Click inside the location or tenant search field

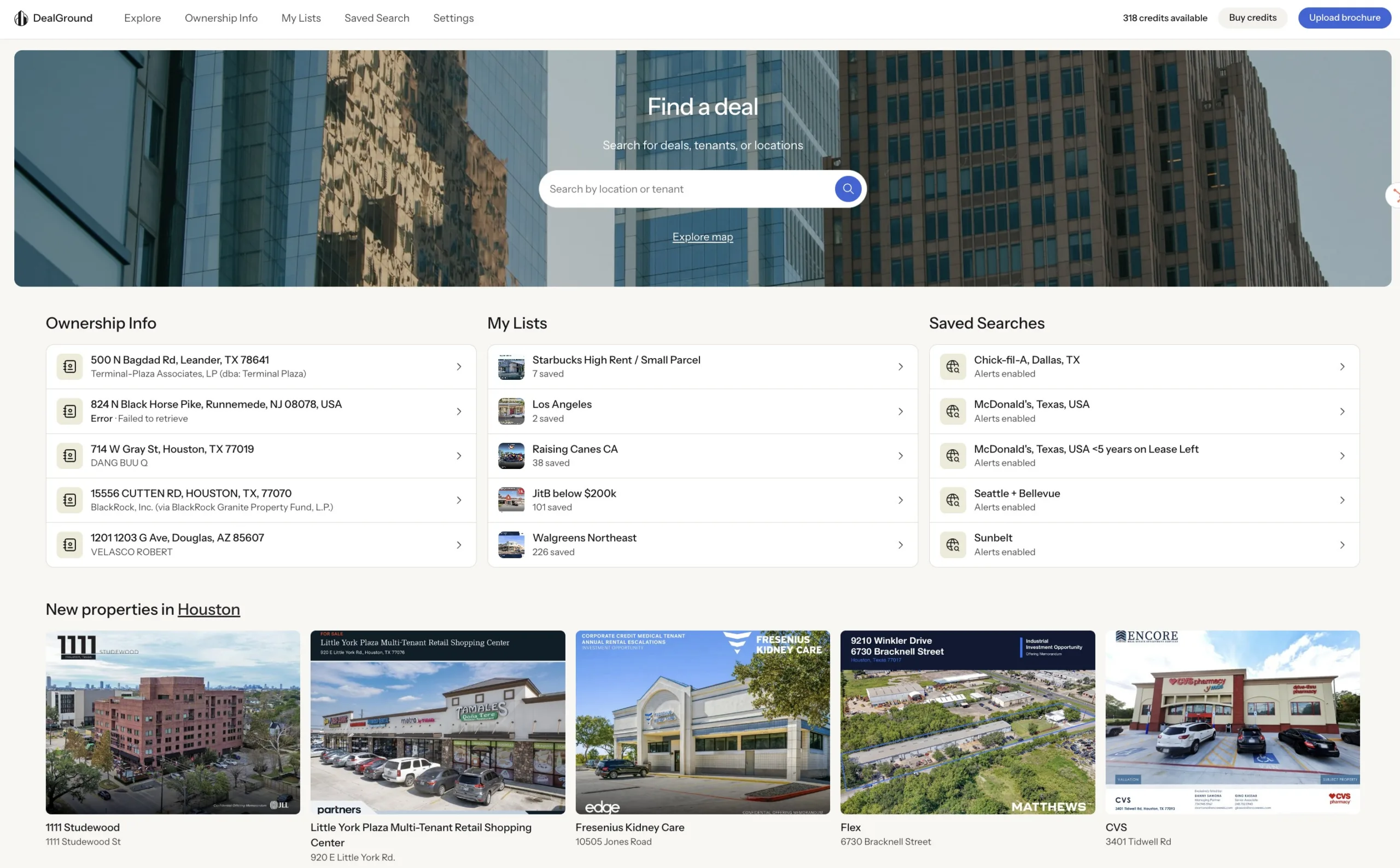point(661,188)
